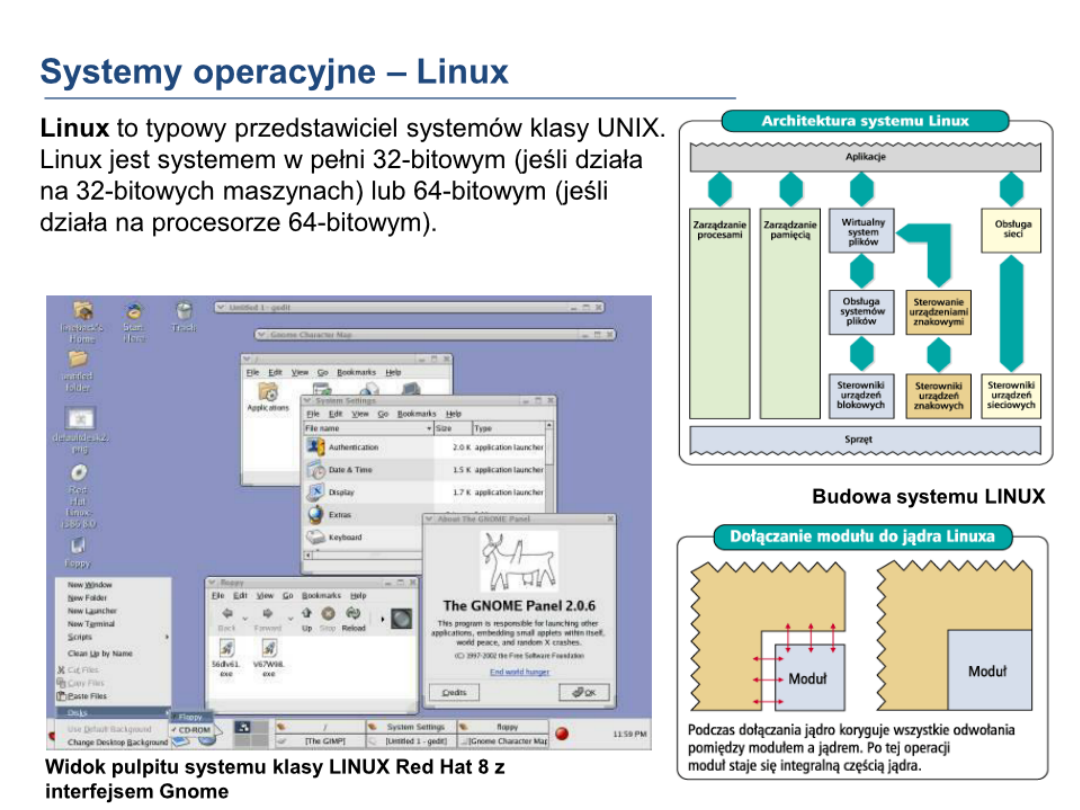Click the Floppy desktop icon

79,546
